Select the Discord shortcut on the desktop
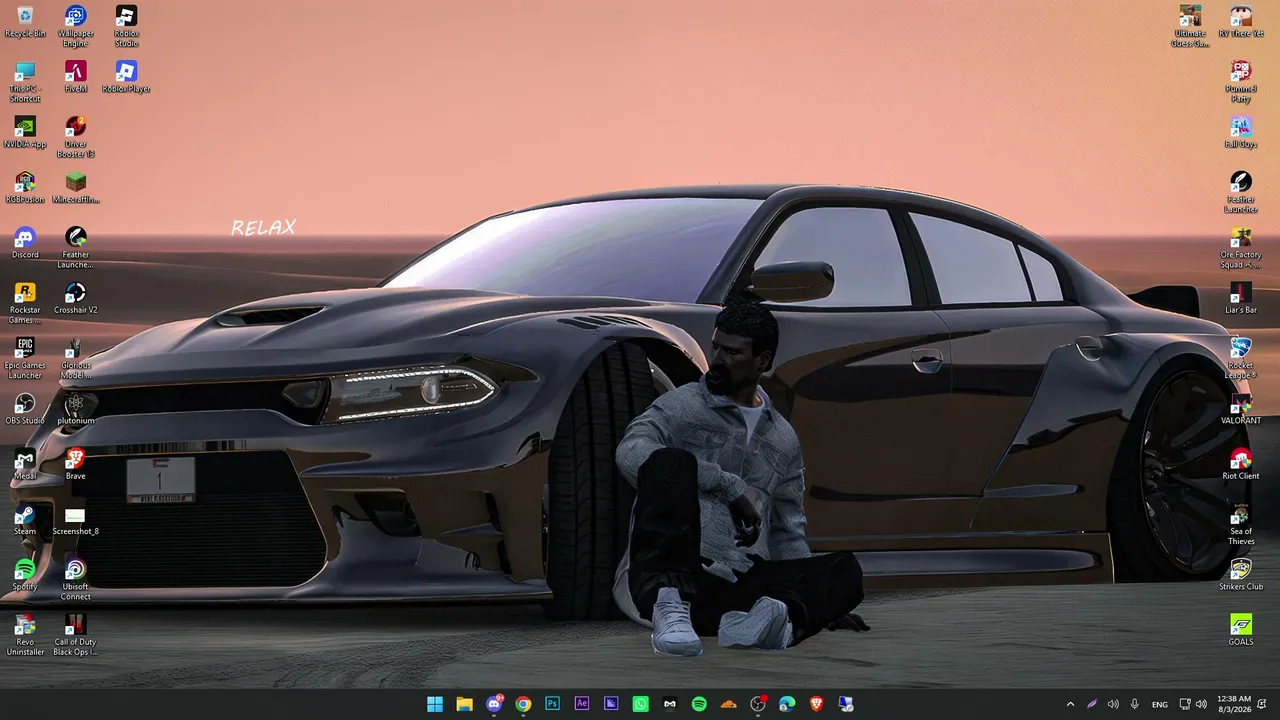Screen dimensions: 1280x720 tap(25, 242)
